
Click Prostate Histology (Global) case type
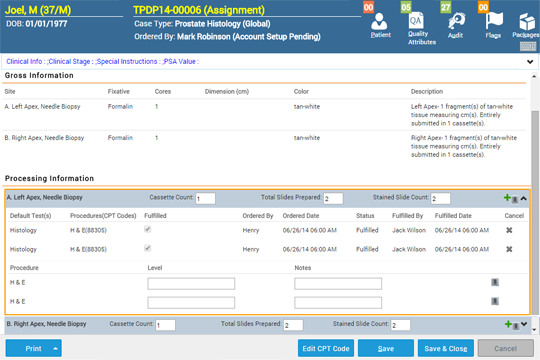[222, 24]
